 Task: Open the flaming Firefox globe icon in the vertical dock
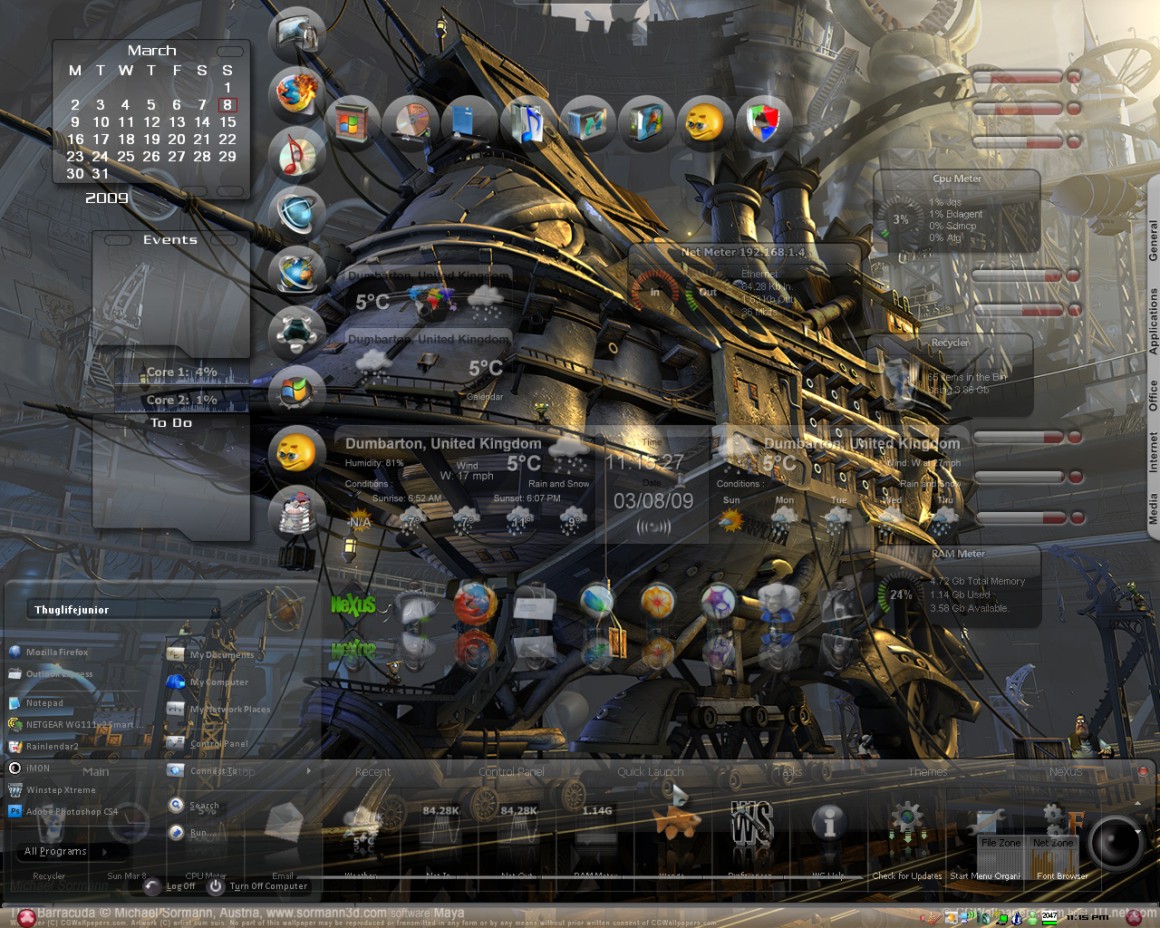(297, 93)
